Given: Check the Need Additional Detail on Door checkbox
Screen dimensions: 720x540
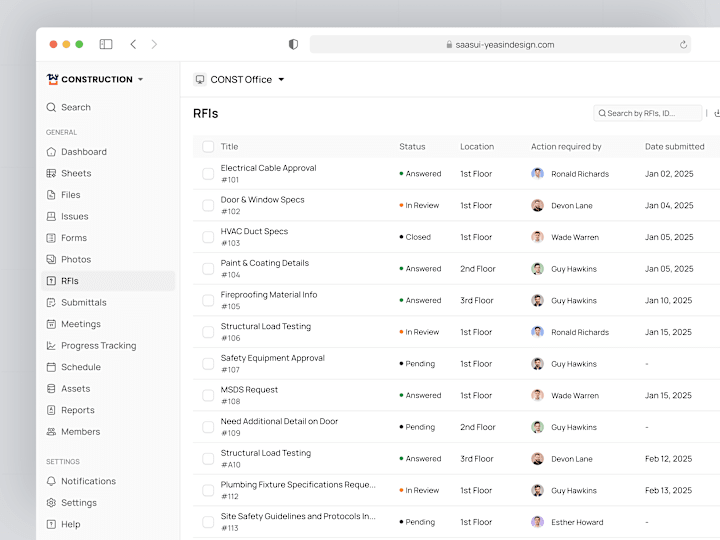Looking at the screenshot, I should [208, 427].
